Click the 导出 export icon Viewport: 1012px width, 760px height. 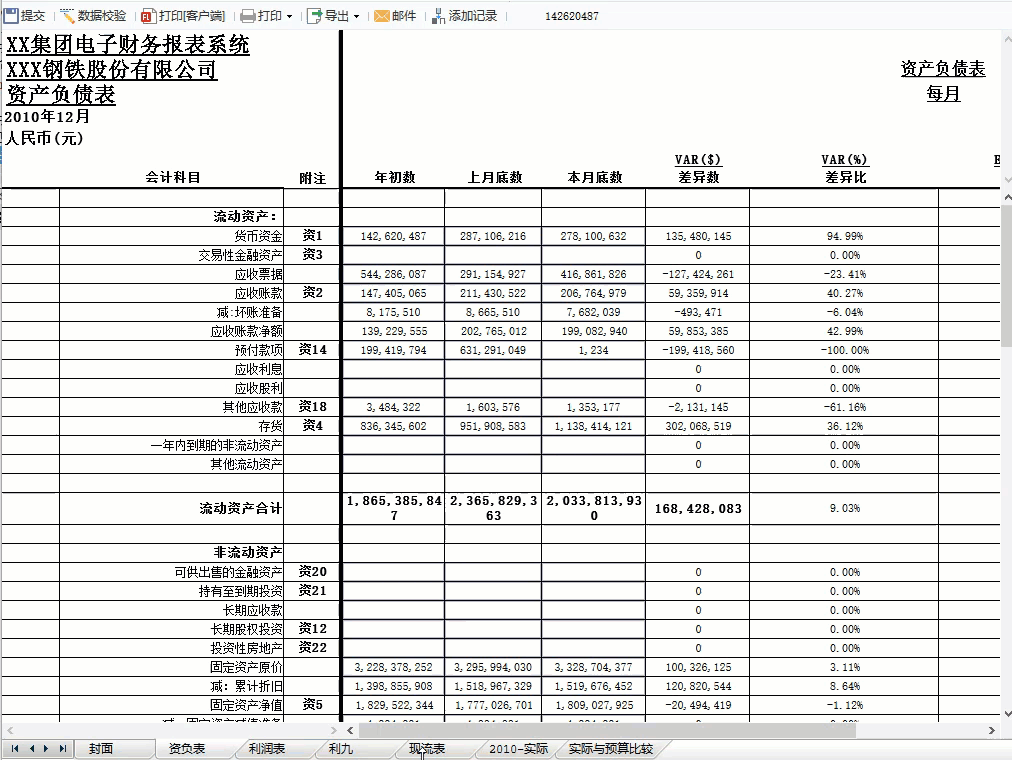pyautogui.click(x=314, y=16)
